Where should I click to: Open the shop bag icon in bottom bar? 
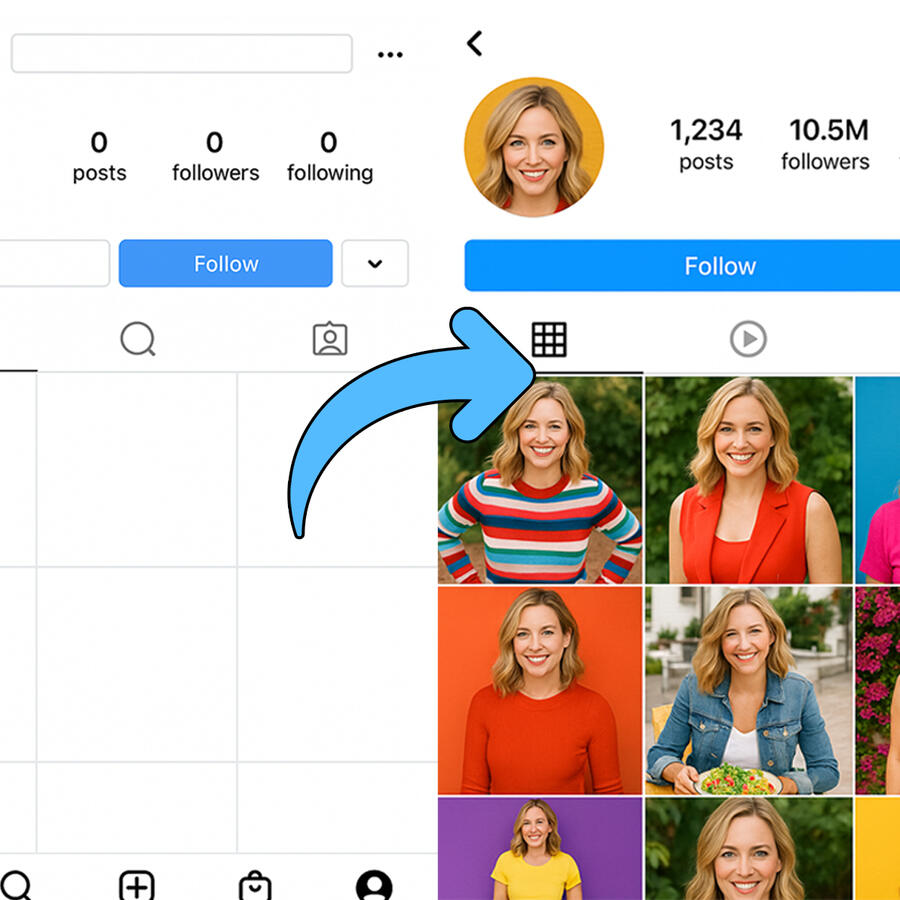255,886
